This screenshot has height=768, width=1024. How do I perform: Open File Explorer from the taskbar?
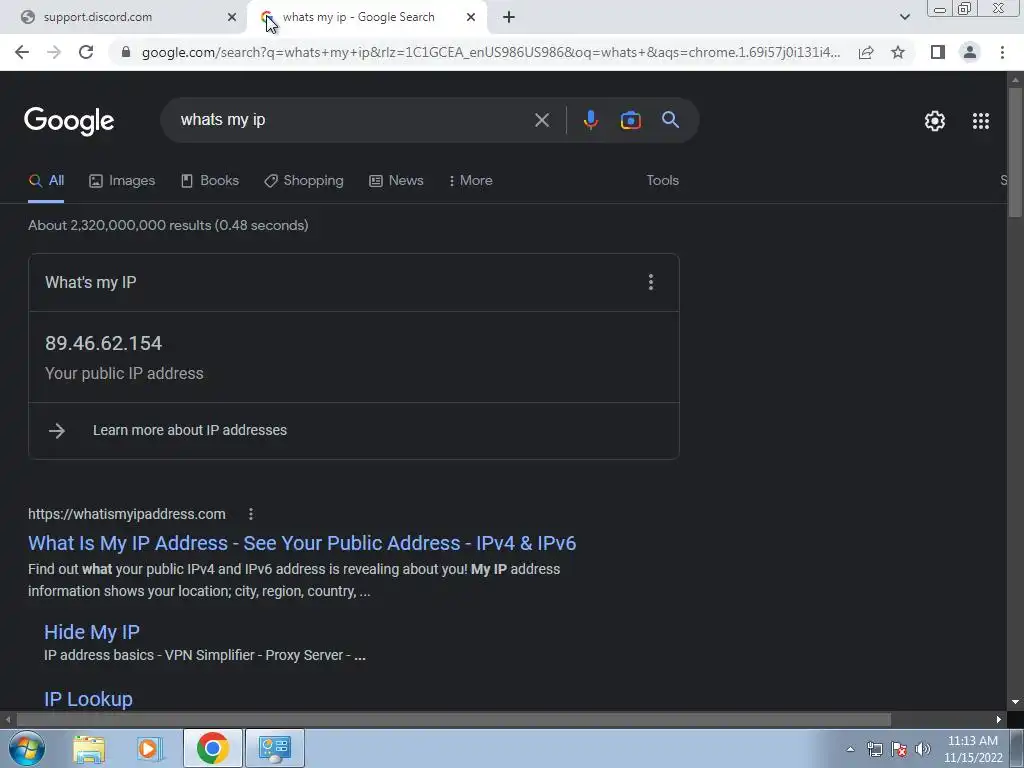pos(89,749)
